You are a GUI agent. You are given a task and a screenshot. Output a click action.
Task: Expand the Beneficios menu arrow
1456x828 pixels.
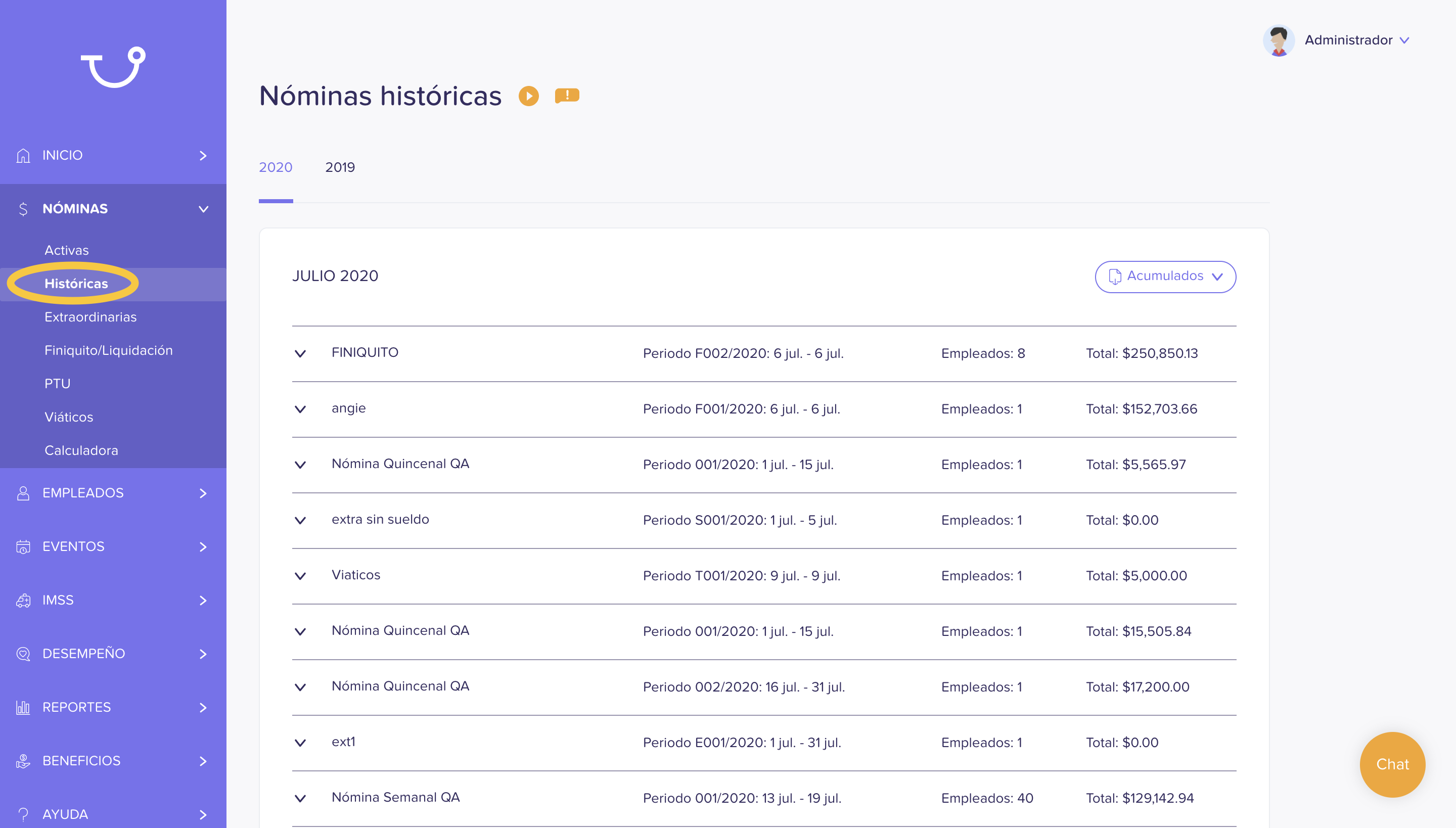point(203,761)
